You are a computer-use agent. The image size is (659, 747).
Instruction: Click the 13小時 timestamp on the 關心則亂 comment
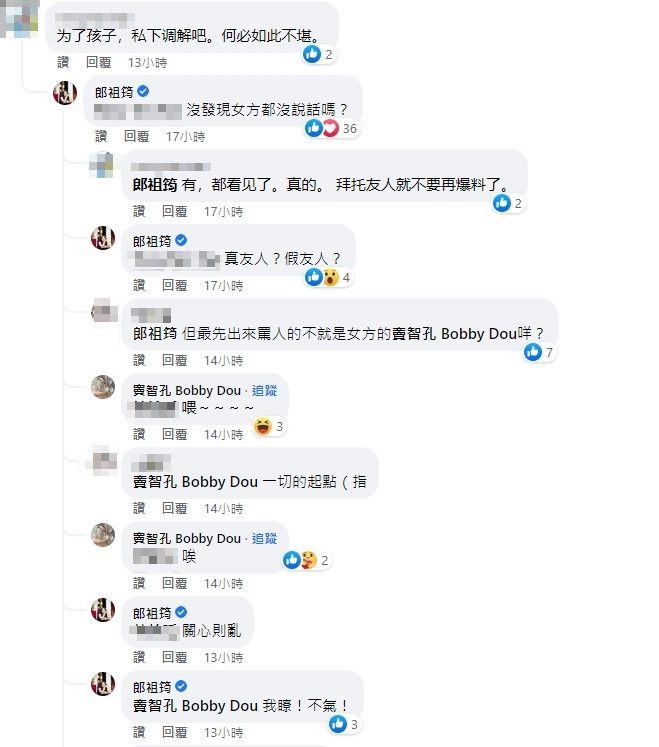(224, 657)
